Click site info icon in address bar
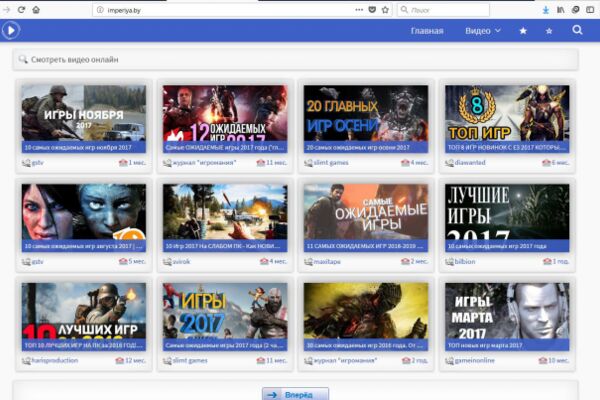The image size is (600, 400). pyautogui.click(x=100, y=10)
